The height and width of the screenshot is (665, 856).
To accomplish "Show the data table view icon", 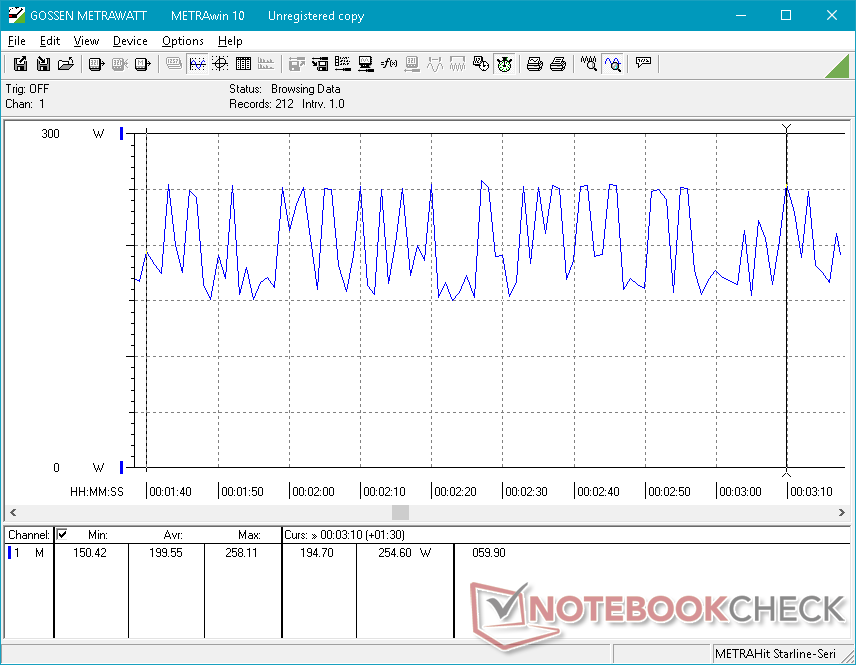I will click(x=243, y=64).
